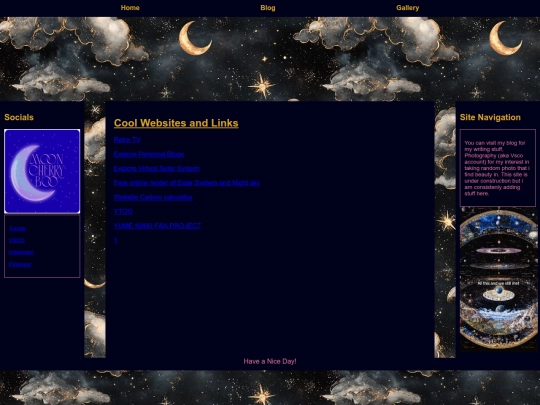Click the Moon Cherry Boo logo image
Image resolution: width=540 pixels, height=405 pixels.
click(42, 171)
